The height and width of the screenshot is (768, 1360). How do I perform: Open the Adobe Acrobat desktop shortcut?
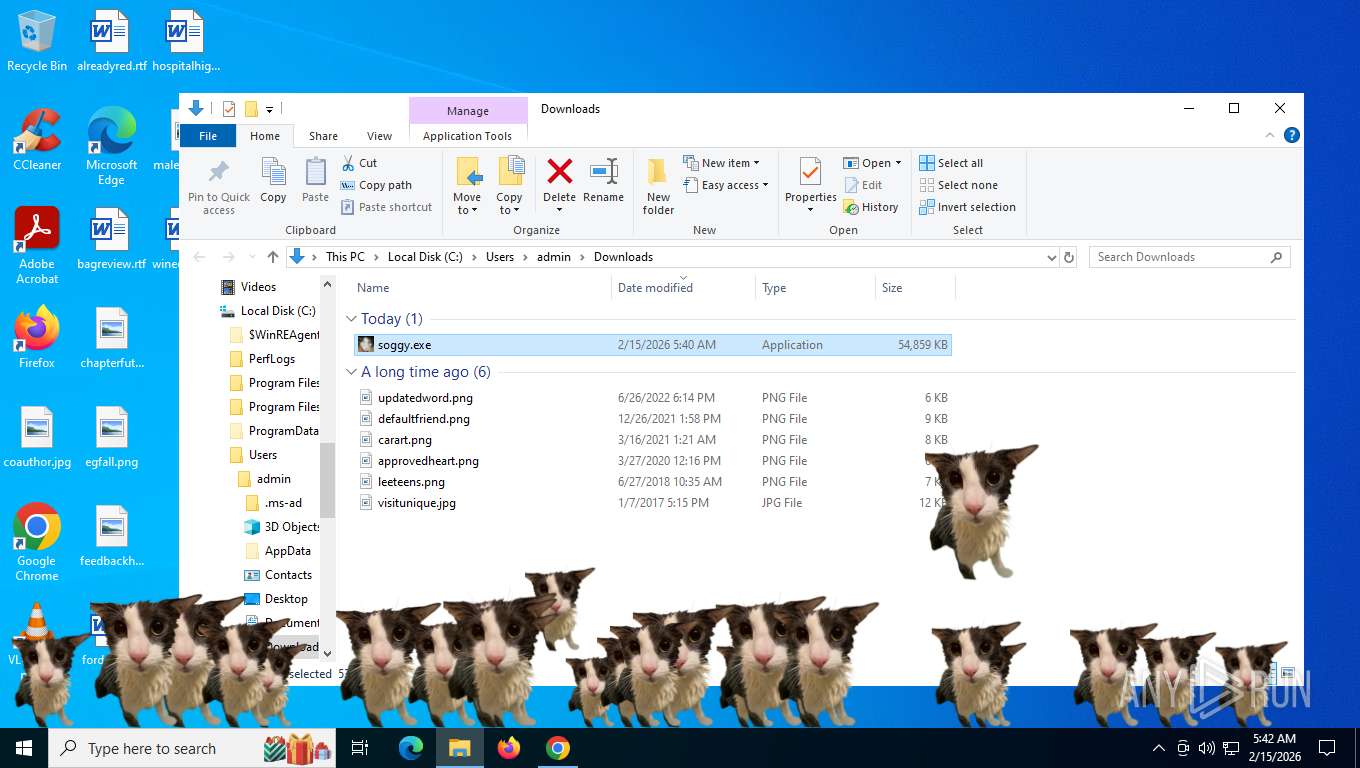pos(37,246)
